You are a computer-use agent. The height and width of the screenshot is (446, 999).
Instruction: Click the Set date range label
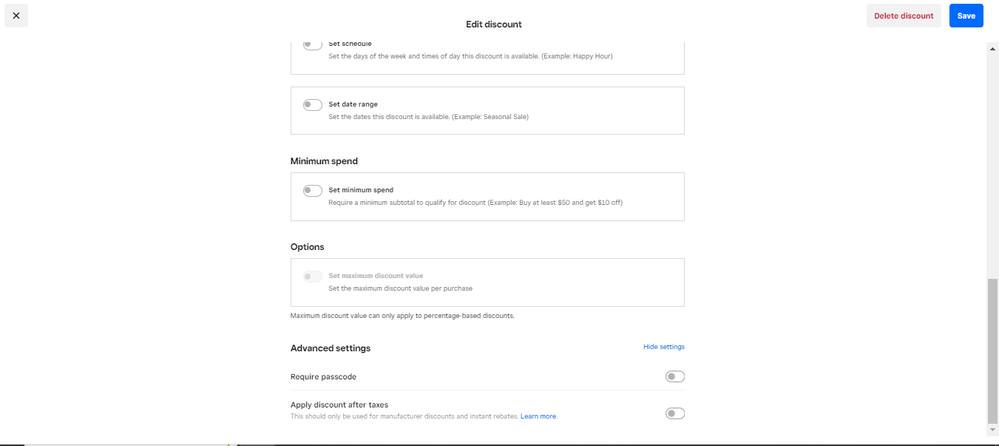[x=353, y=104]
